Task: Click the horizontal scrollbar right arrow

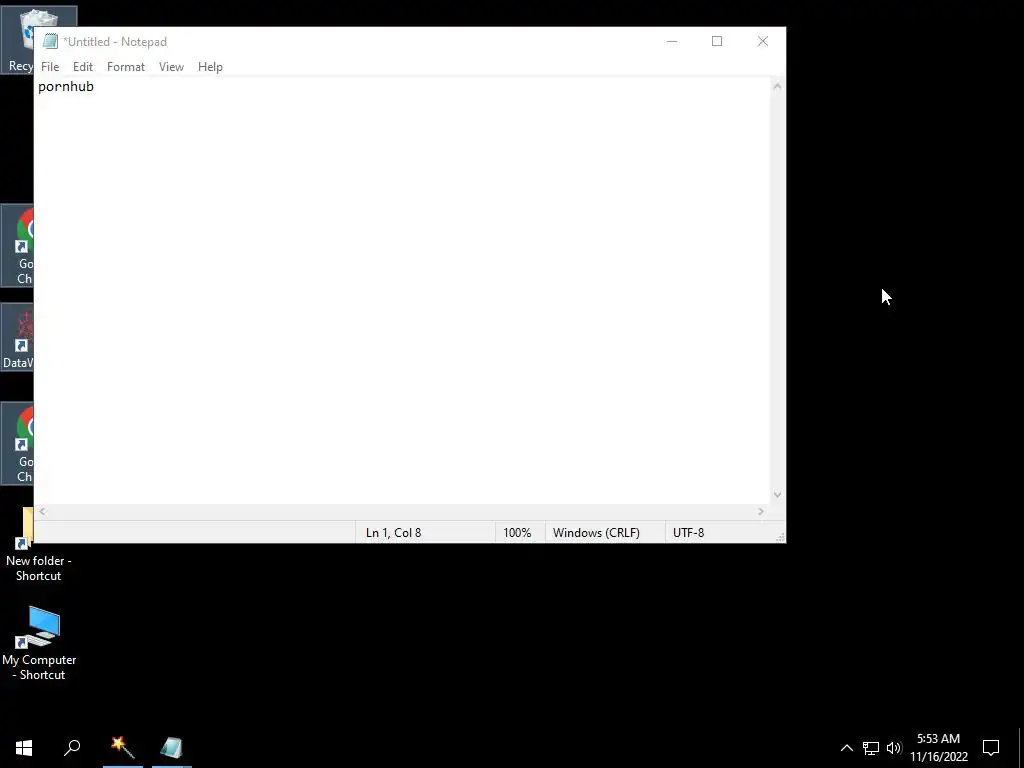Action: 761,511
